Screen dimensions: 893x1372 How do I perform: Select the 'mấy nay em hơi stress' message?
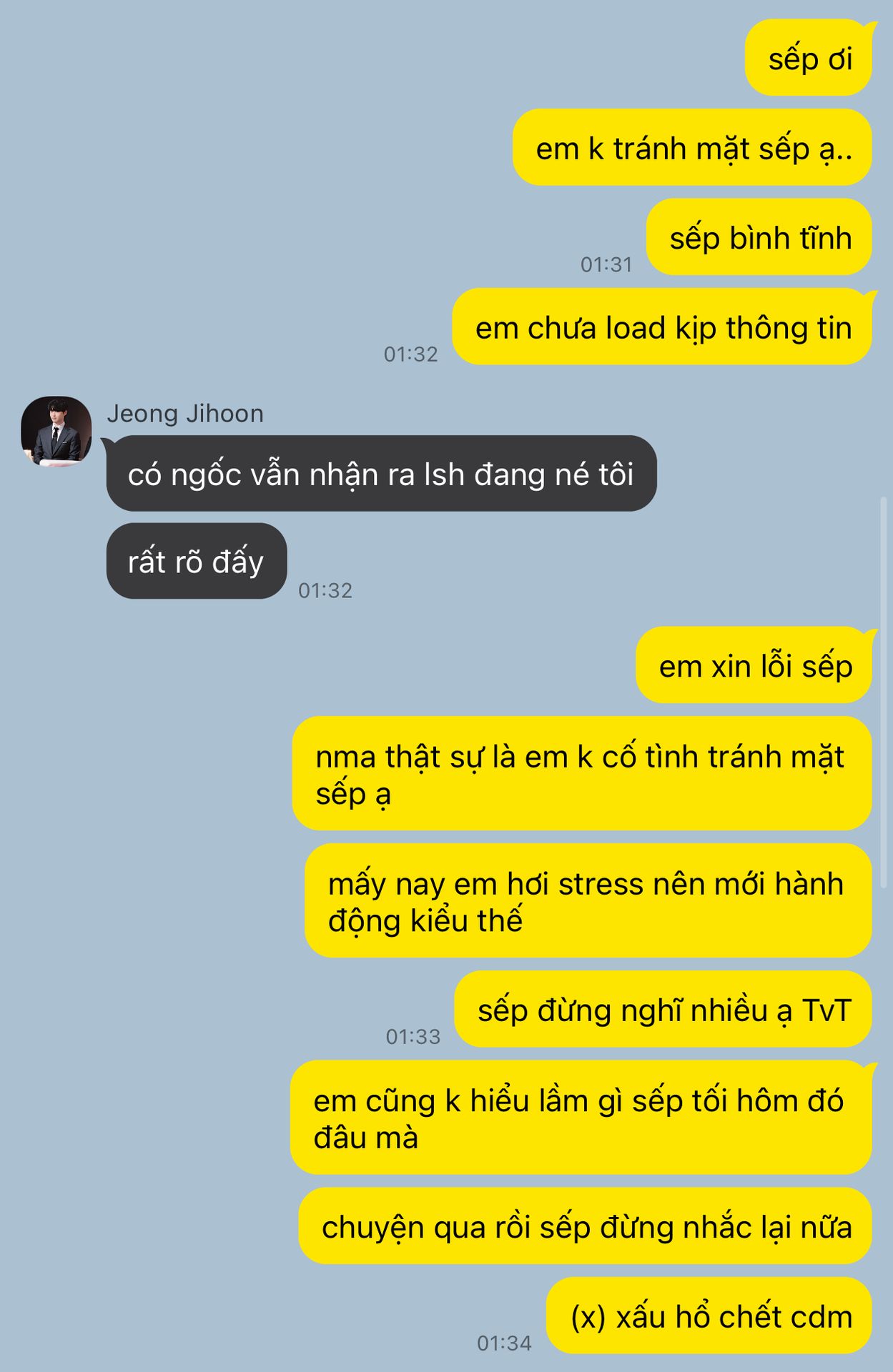588,901
